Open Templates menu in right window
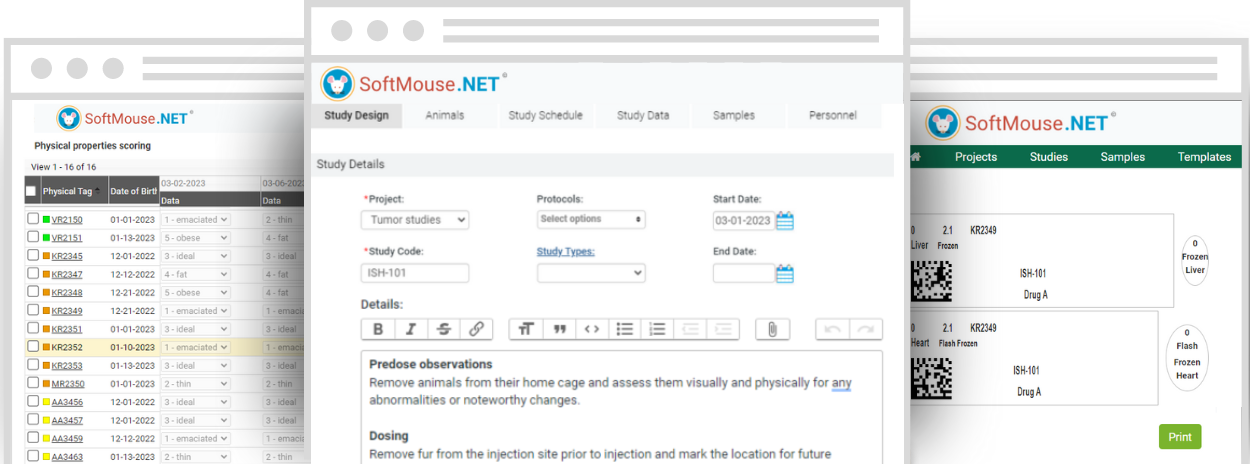Image resolution: width=1250 pixels, height=464 pixels. 1204,157
